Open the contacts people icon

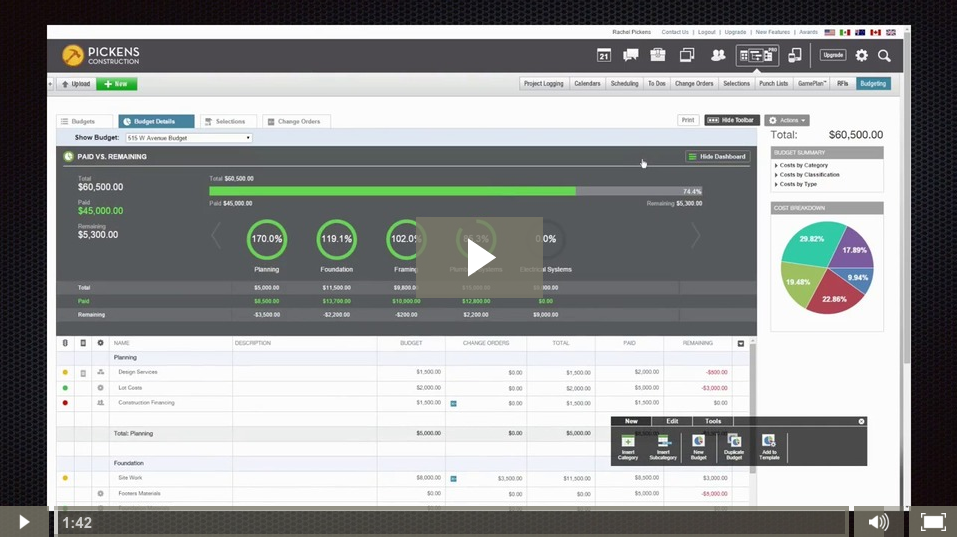pyautogui.click(x=718, y=56)
